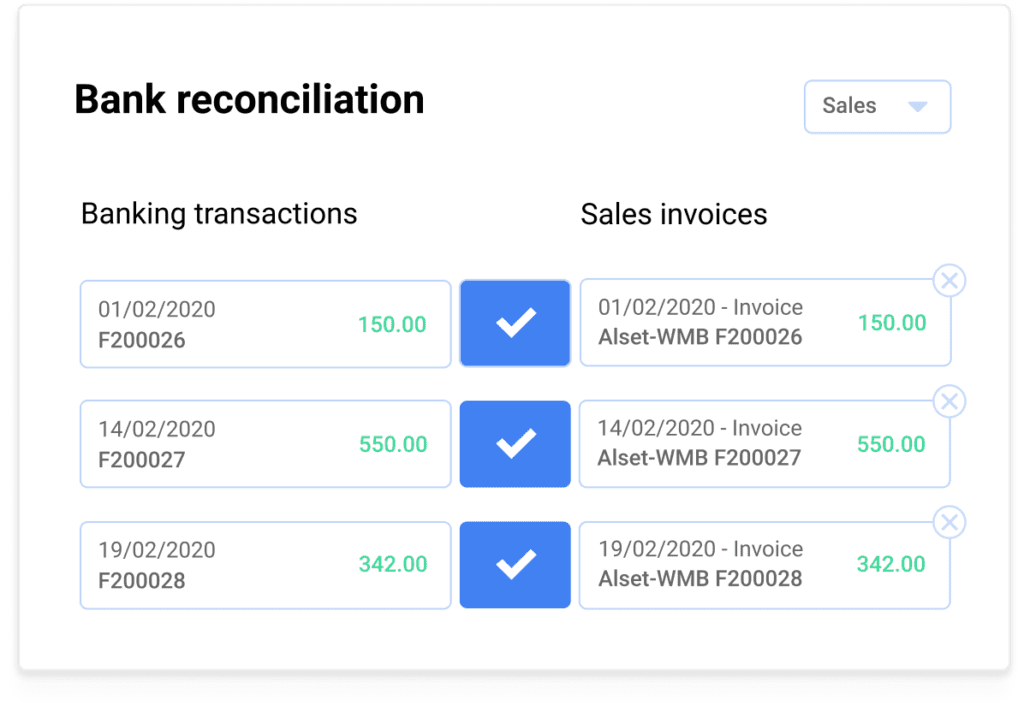Open sales invoice Alset-WMB F200028
Screen dimensions: 1024x712
(764, 564)
